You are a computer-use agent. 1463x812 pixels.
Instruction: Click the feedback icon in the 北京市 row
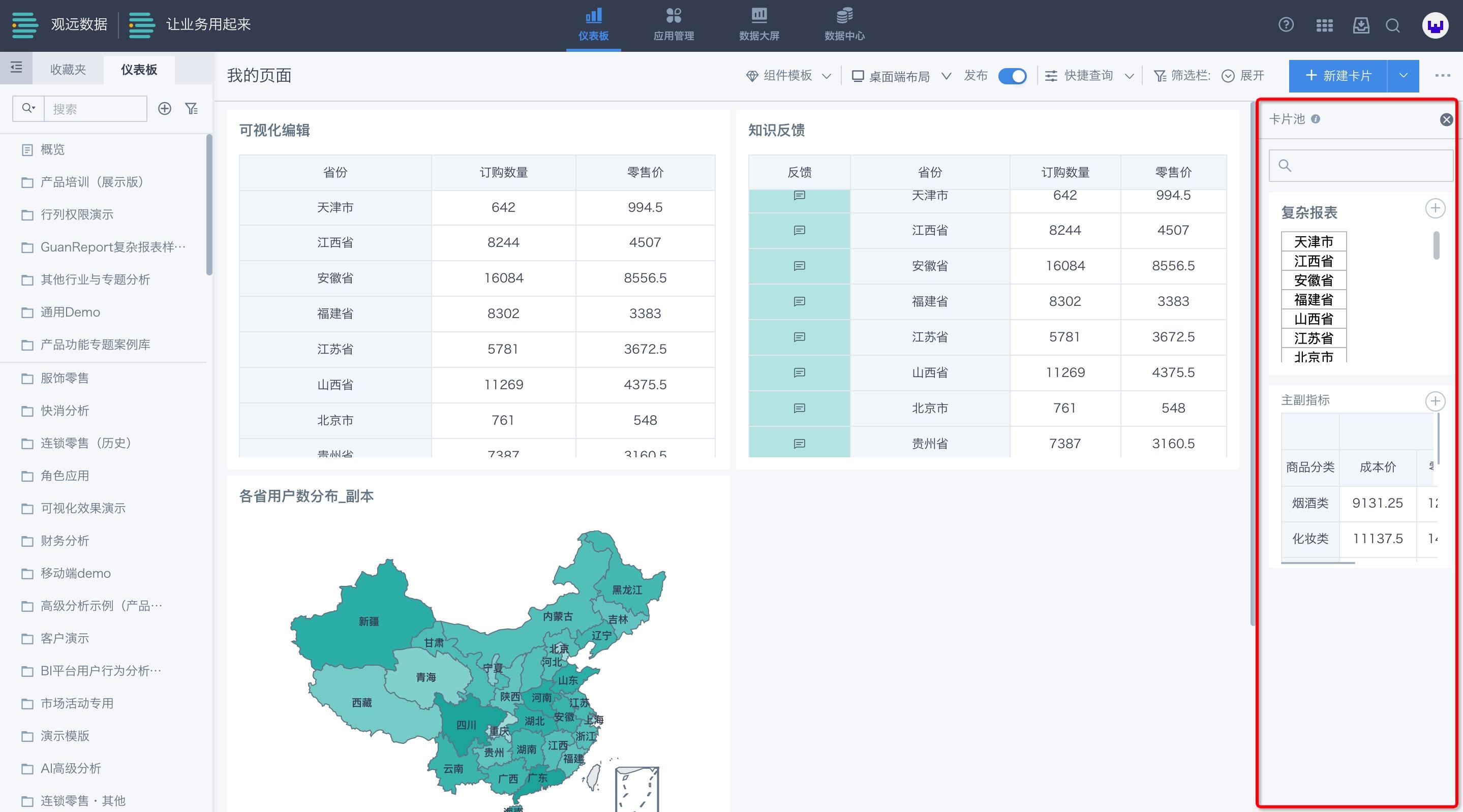click(799, 408)
